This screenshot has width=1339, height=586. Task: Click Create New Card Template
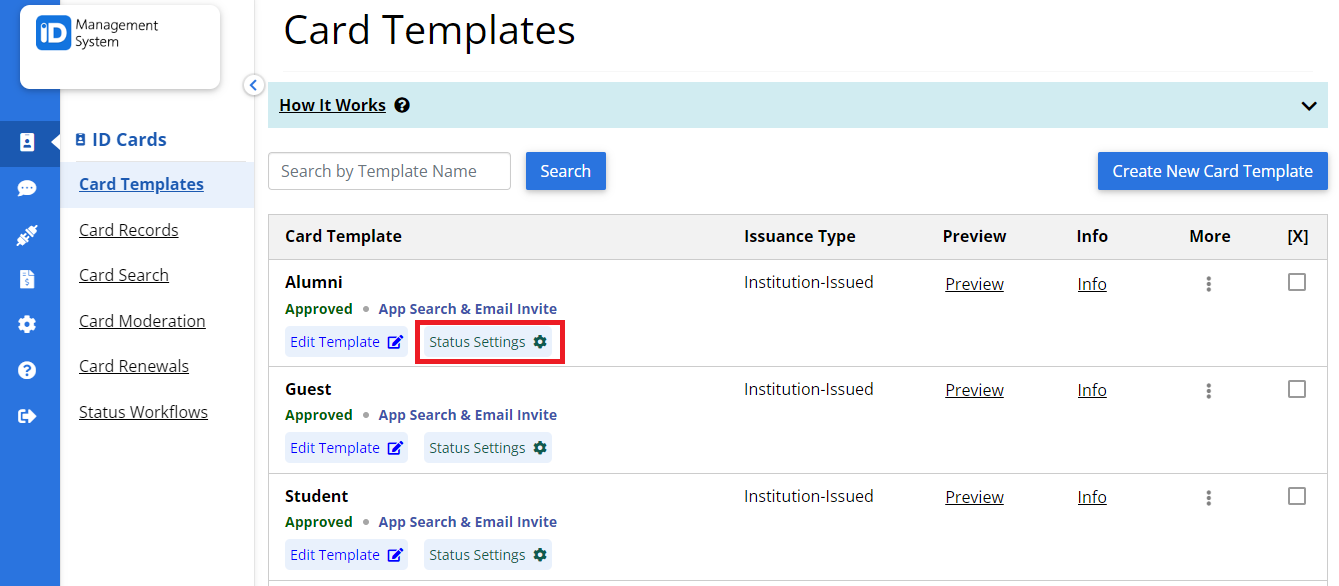[1212, 171]
